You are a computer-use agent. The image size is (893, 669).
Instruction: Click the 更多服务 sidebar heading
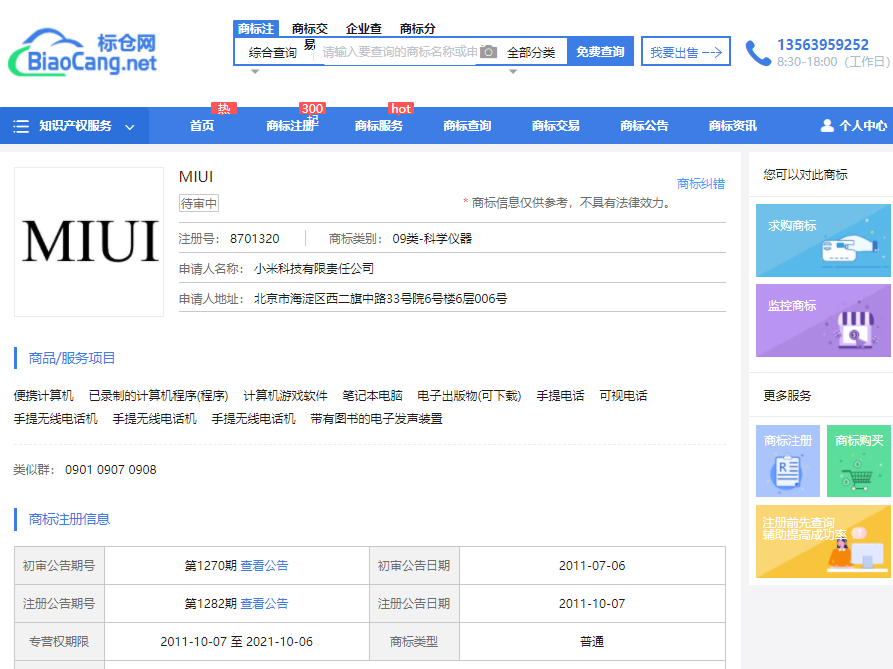pyautogui.click(x=787, y=396)
